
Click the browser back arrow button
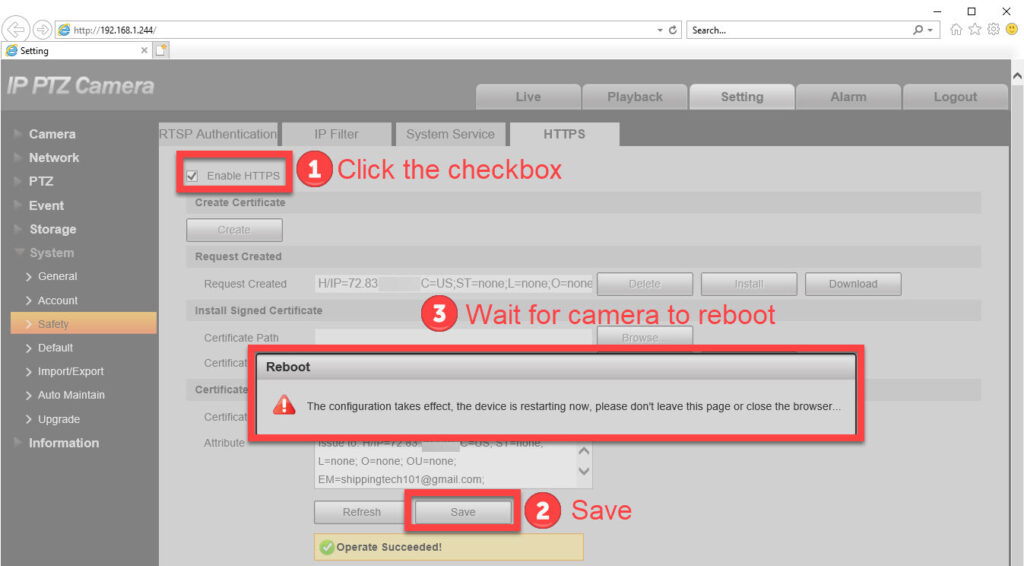(x=17, y=30)
